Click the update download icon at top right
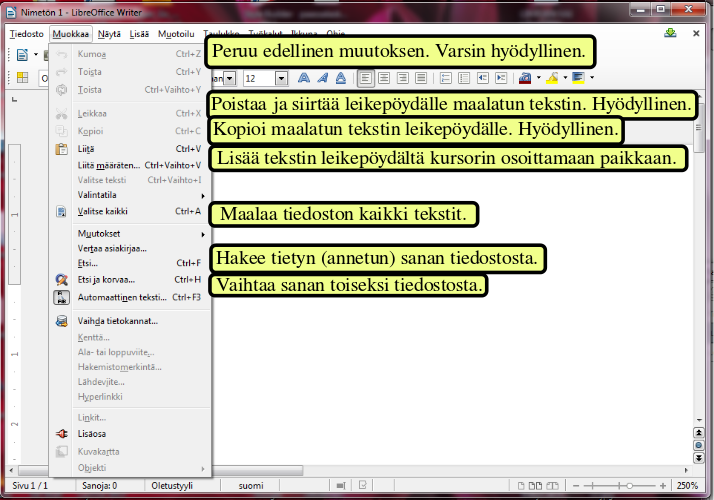This screenshot has width=714, height=500. 670,33
